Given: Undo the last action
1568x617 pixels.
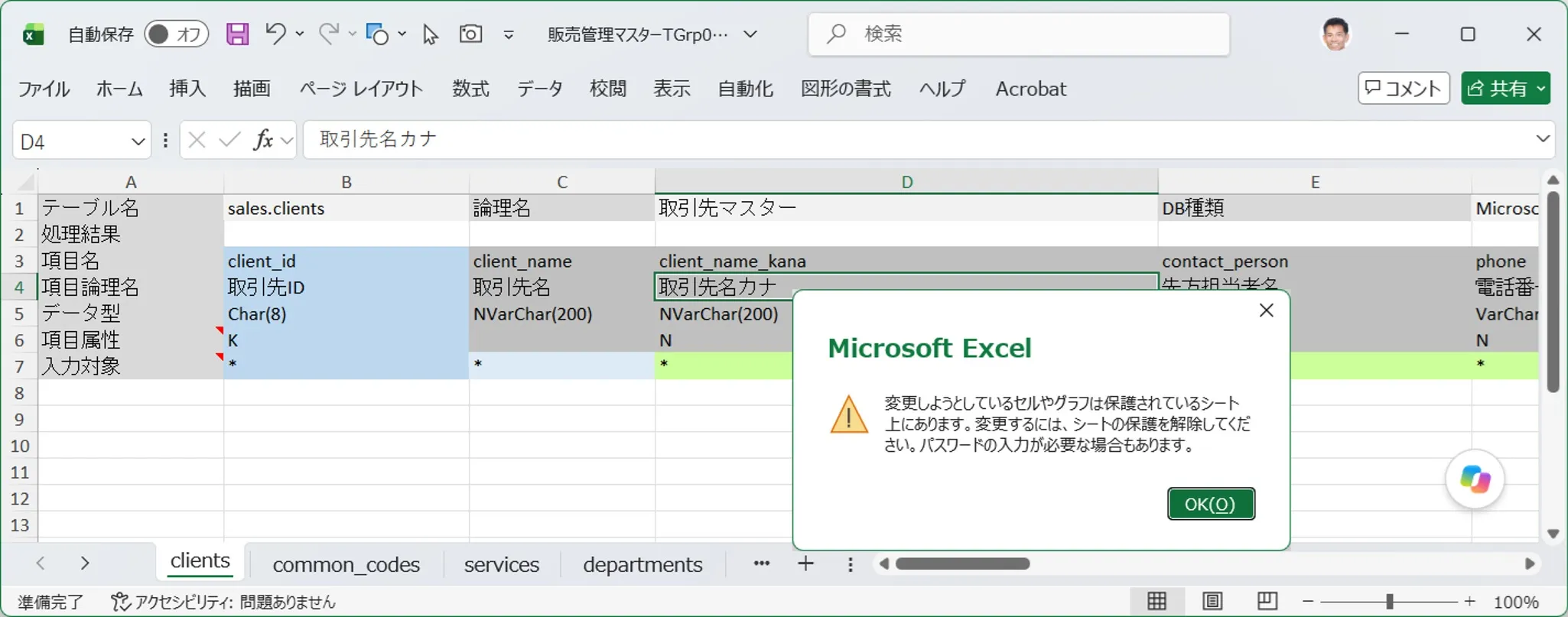Looking at the screenshot, I should 275,34.
